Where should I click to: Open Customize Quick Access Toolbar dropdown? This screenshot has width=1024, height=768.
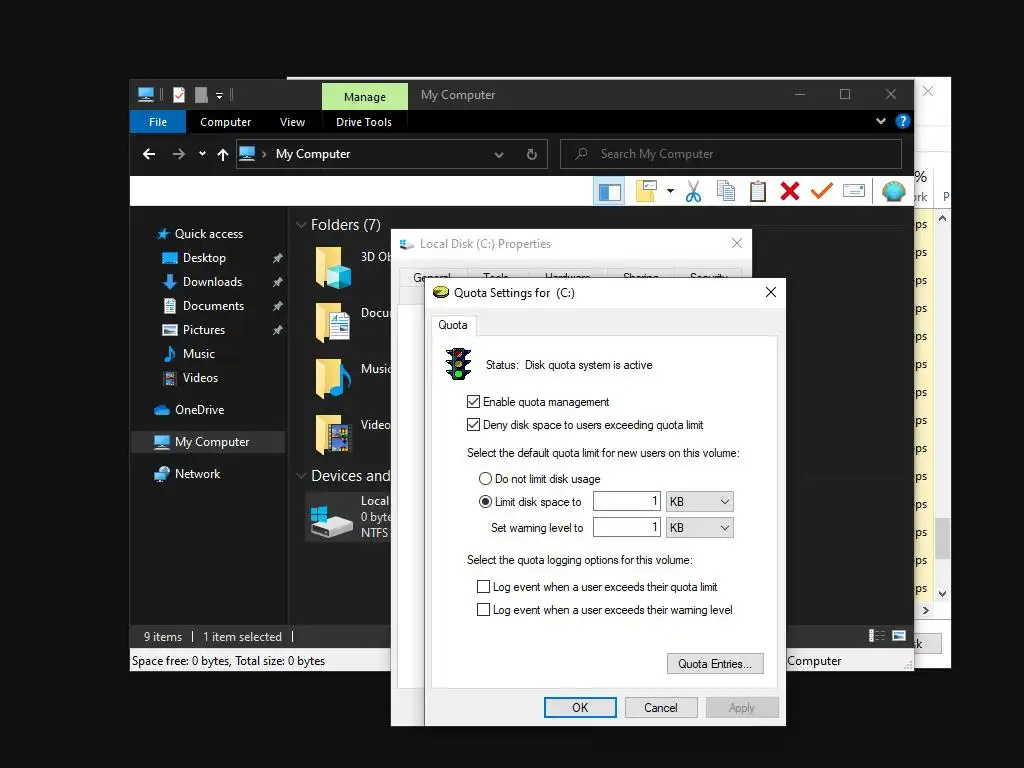pyautogui.click(x=219, y=96)
